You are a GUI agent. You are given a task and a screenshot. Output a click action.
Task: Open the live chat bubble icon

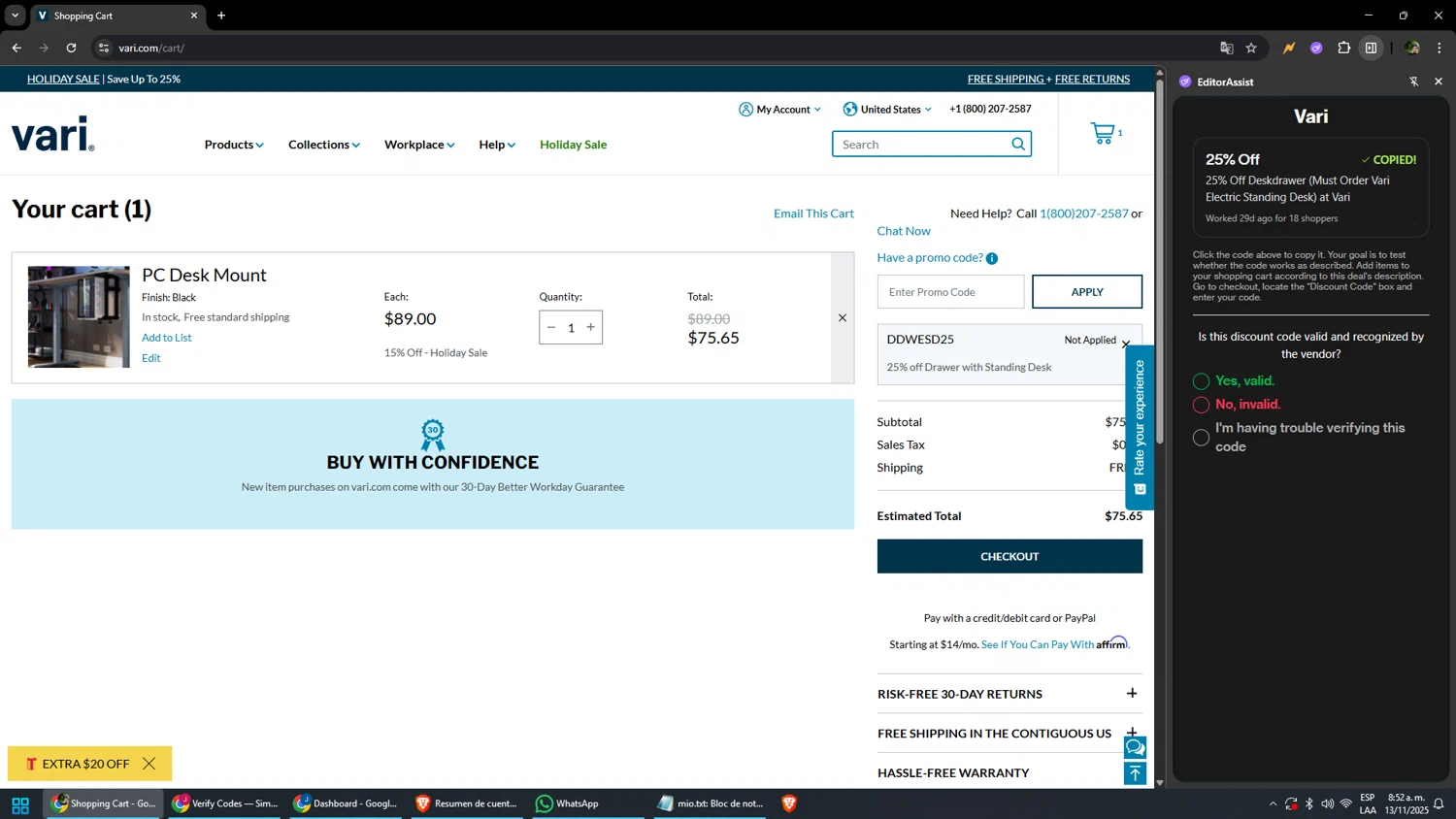(1135, 747)
